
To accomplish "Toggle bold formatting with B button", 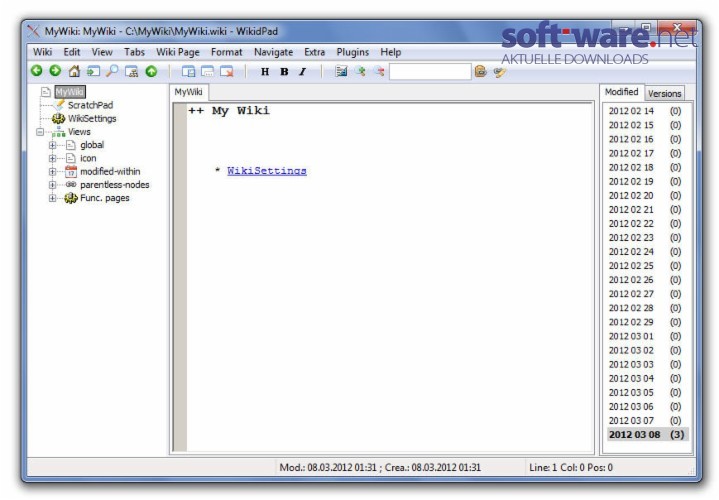I will coord(284,72).
